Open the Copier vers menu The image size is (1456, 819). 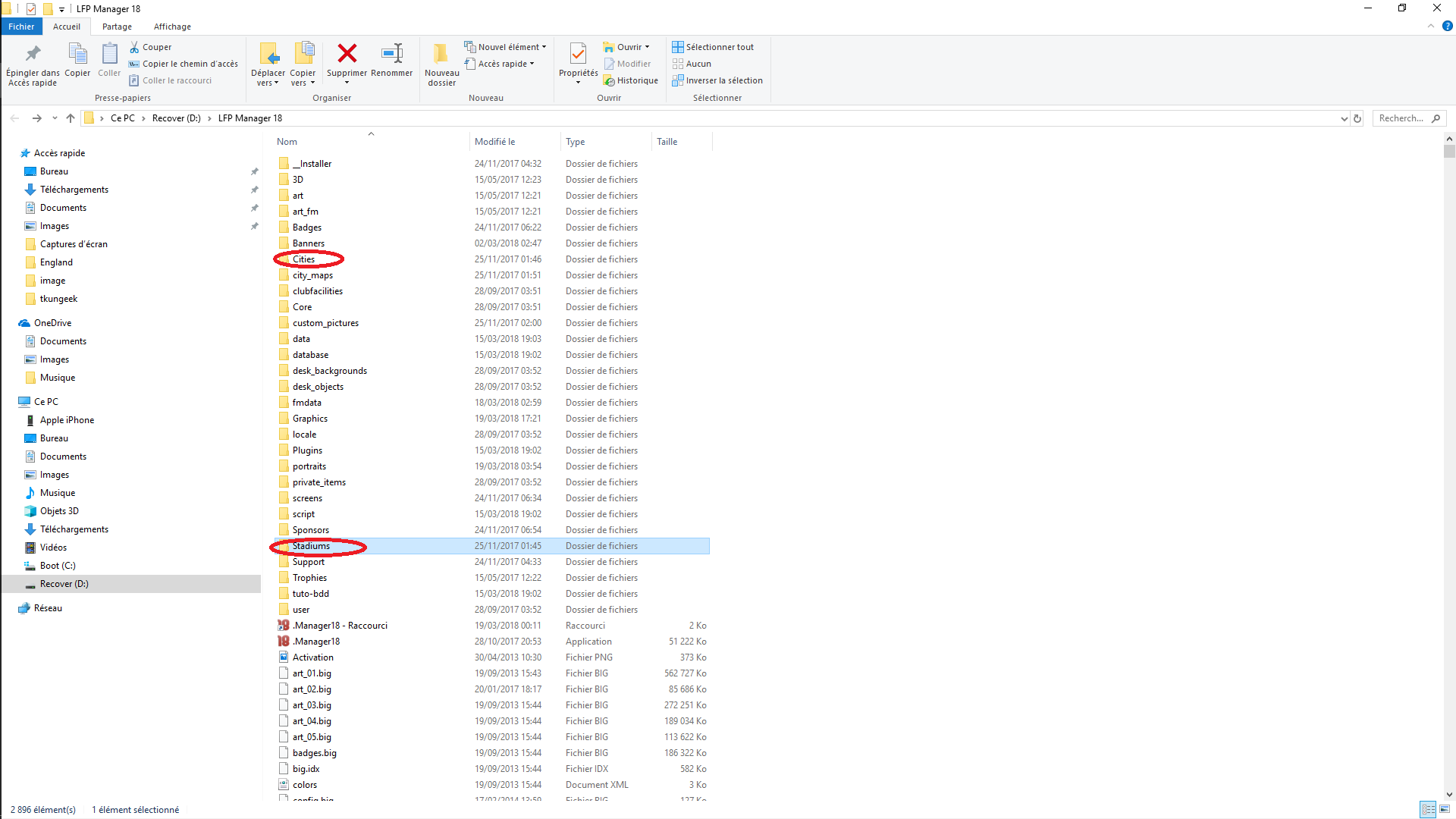click(x=303, y=64)
